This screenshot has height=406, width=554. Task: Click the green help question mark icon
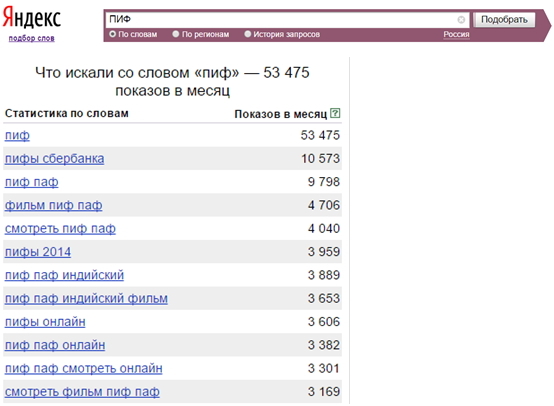[x=335, y=113]
